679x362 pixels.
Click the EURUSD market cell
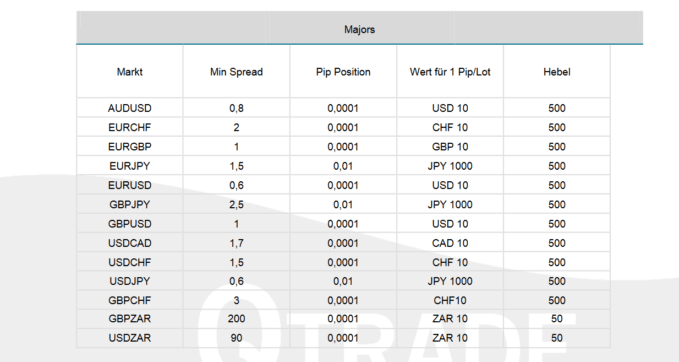pyautogui.click(x=129, y=185)
